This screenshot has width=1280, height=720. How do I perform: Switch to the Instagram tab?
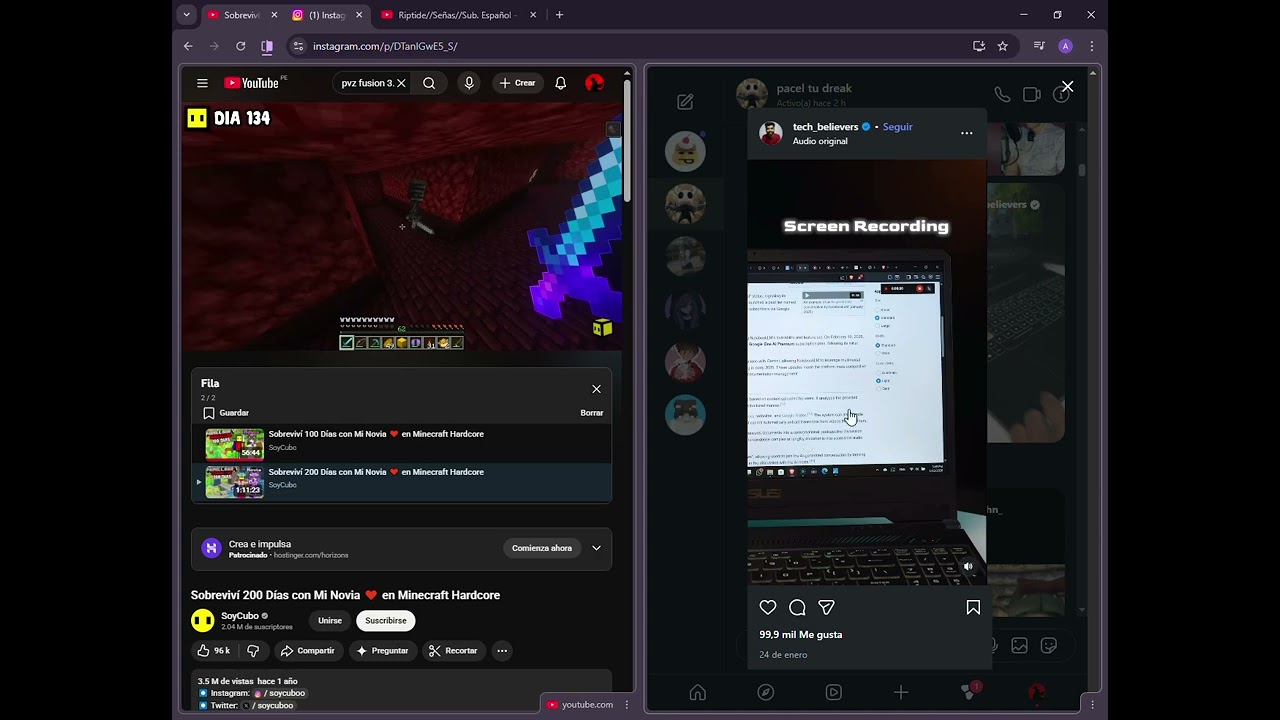click(327, 15)
